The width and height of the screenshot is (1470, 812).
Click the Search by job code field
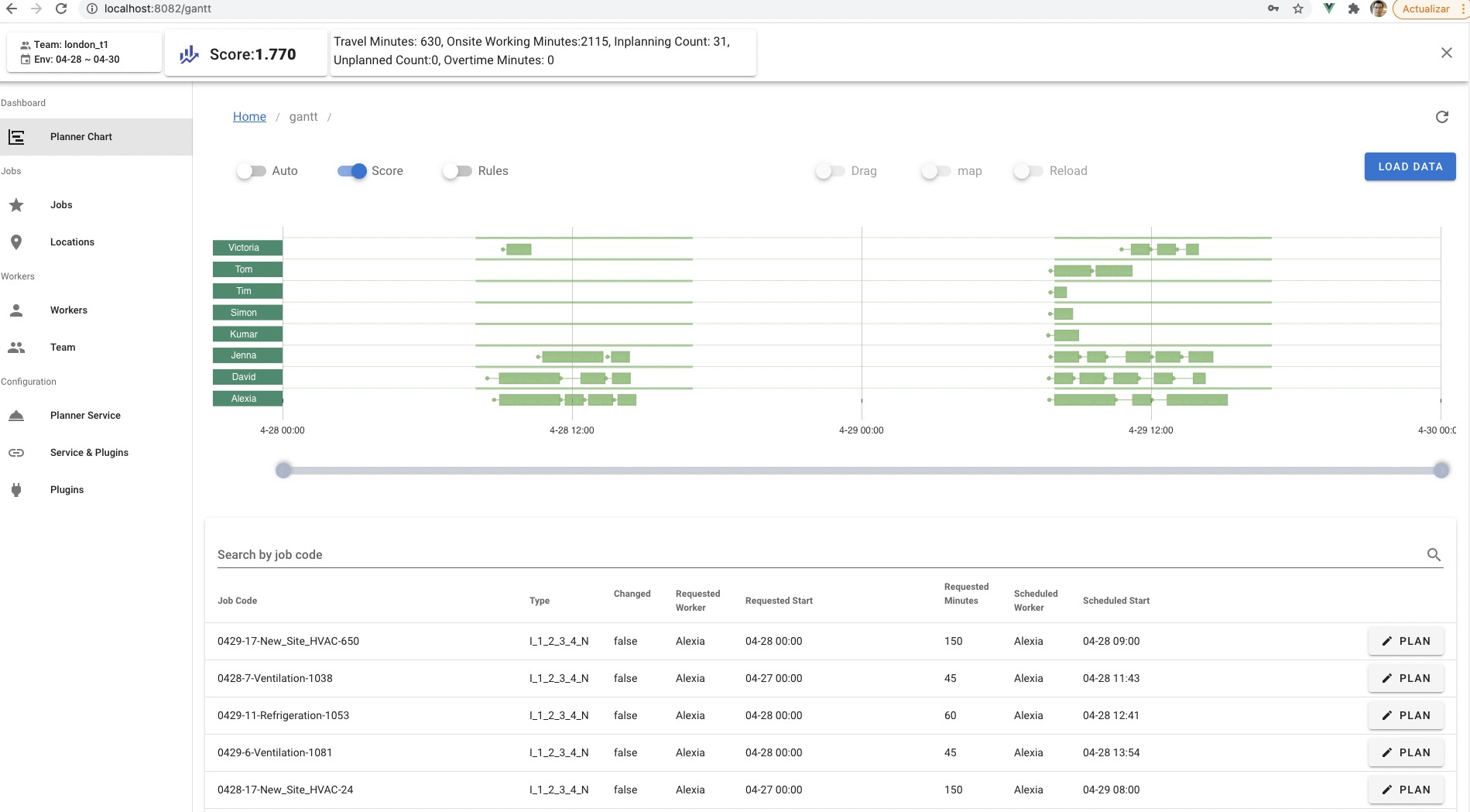point(542,554)
